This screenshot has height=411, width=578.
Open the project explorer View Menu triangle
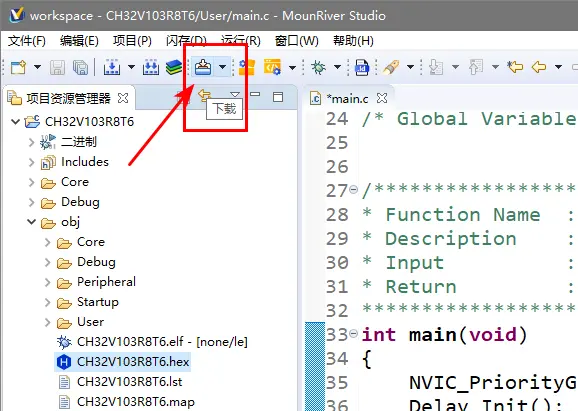[234, 95]
